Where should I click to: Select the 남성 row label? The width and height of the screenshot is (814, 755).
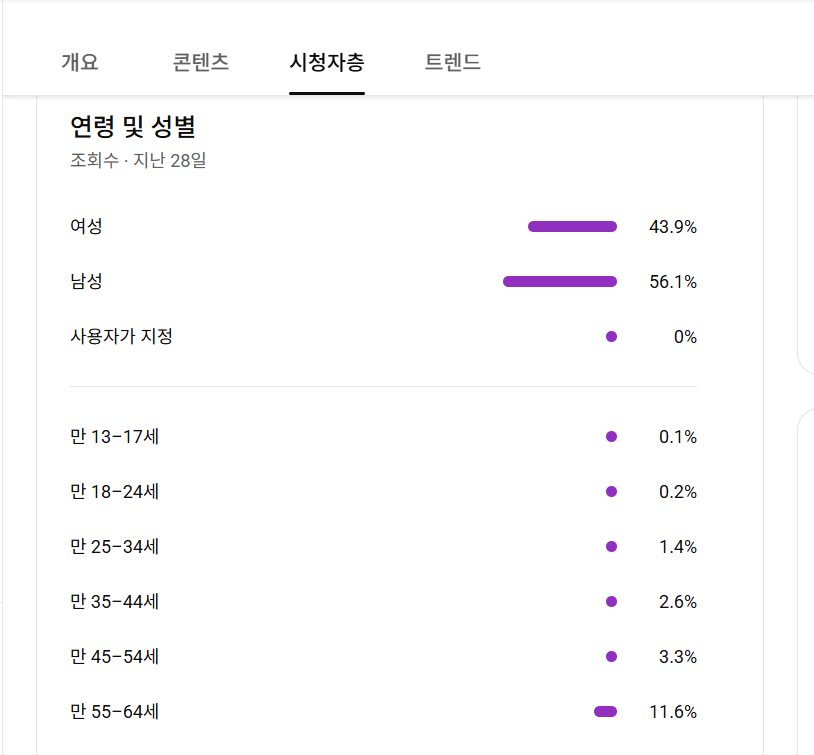click(x=86, y=282)
